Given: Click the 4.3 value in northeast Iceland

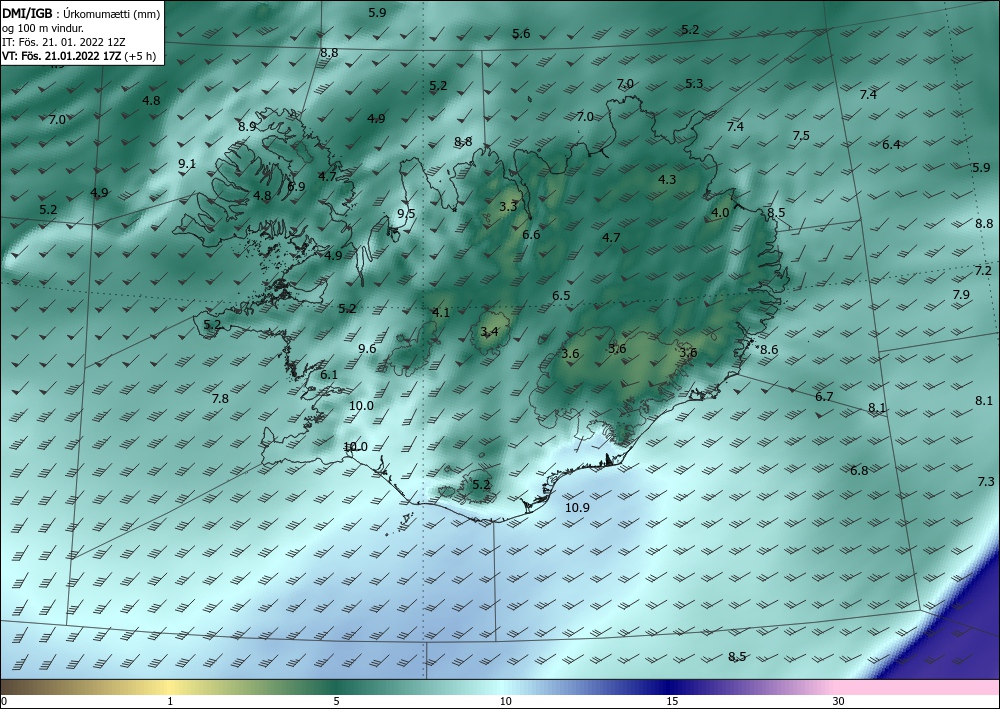Looking at the screenshot, I should pos(667,180).
